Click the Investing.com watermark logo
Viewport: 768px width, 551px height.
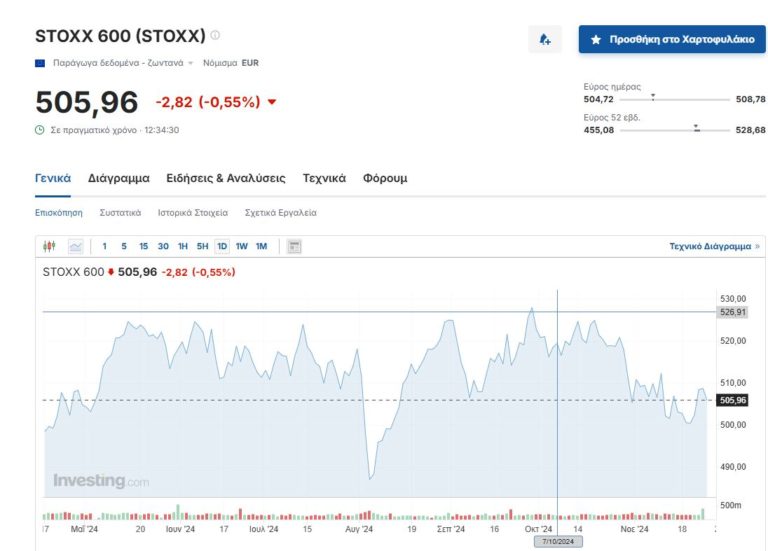pyautogui.click(x=100, y=481)
